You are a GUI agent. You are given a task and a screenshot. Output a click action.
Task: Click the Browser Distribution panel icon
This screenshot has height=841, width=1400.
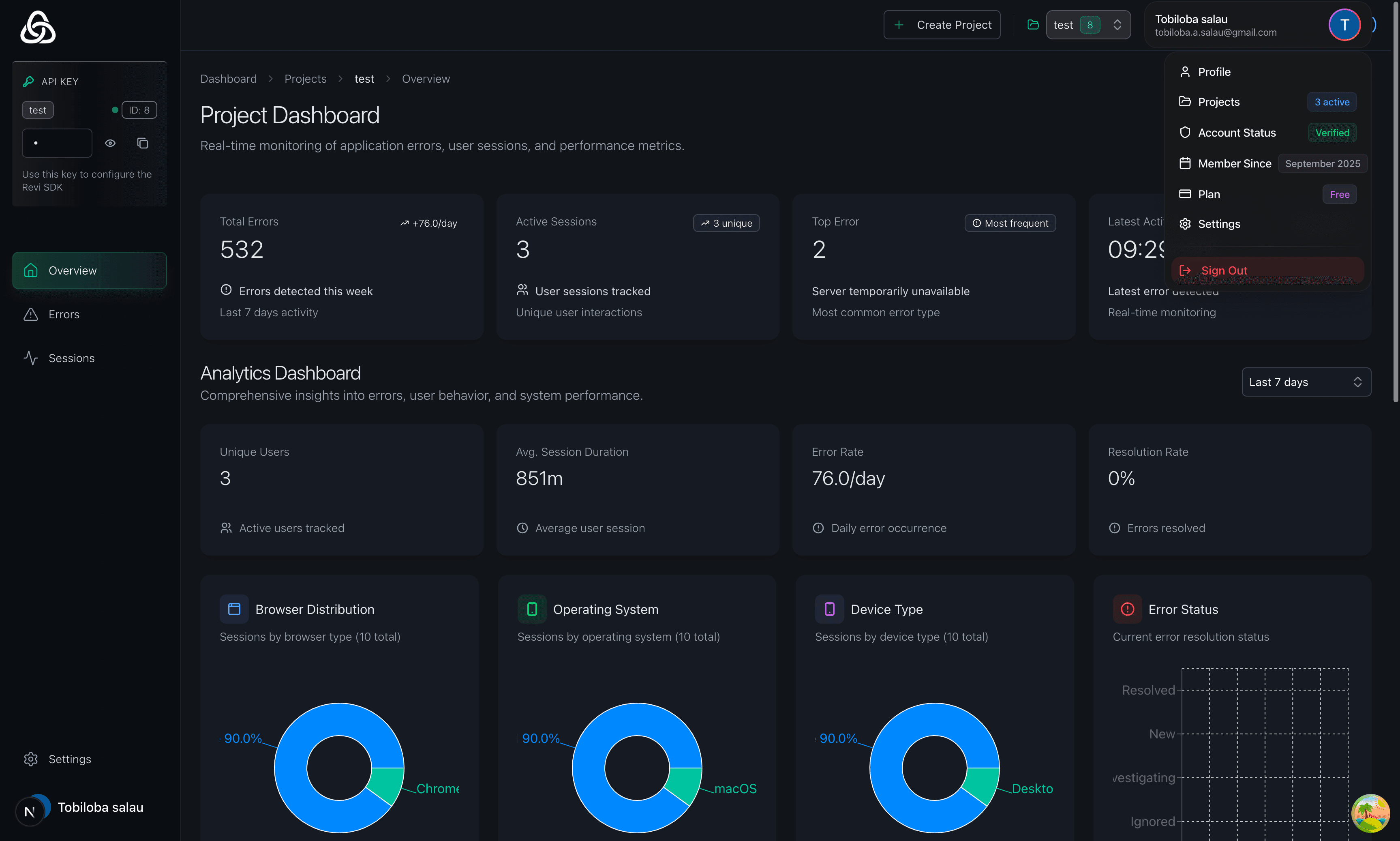point(234,609)
